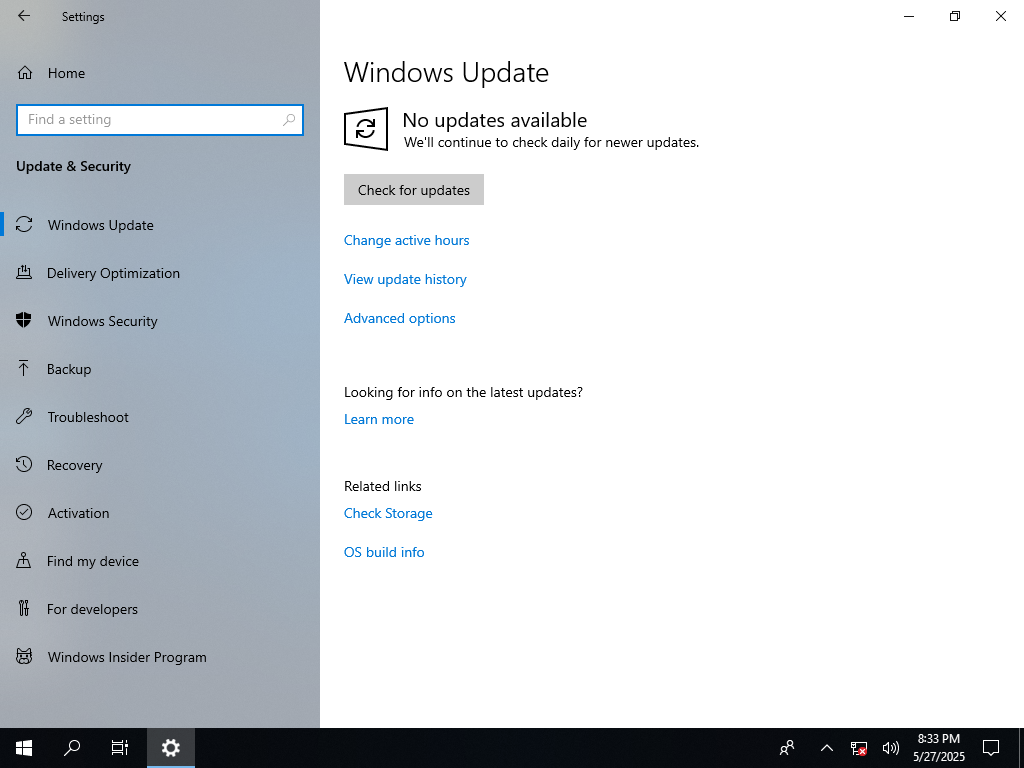
Task: Go to Troubleshoot settings
Action: click(x=160, y=417)
